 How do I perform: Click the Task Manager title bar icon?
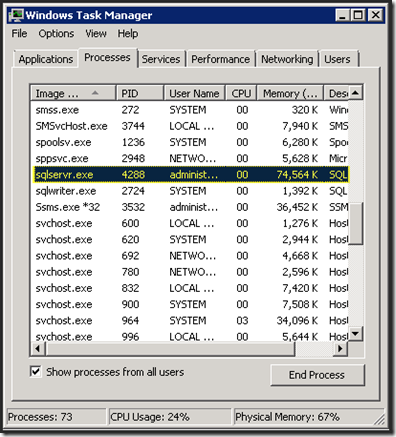coord(17,15)
